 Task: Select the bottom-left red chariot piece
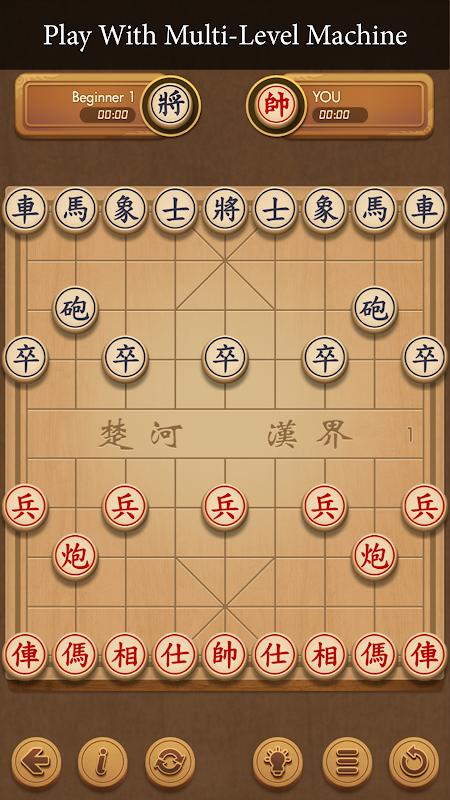pos(25,656)
